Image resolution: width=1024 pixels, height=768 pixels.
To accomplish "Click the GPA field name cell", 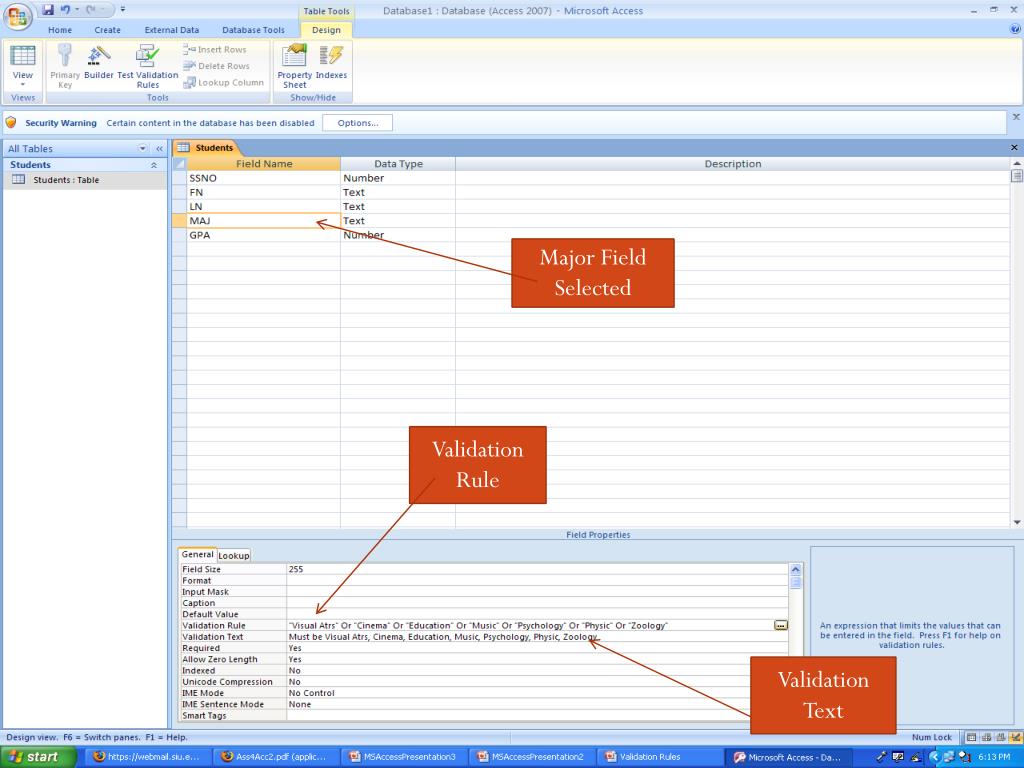I will click(x=263, y=235).
